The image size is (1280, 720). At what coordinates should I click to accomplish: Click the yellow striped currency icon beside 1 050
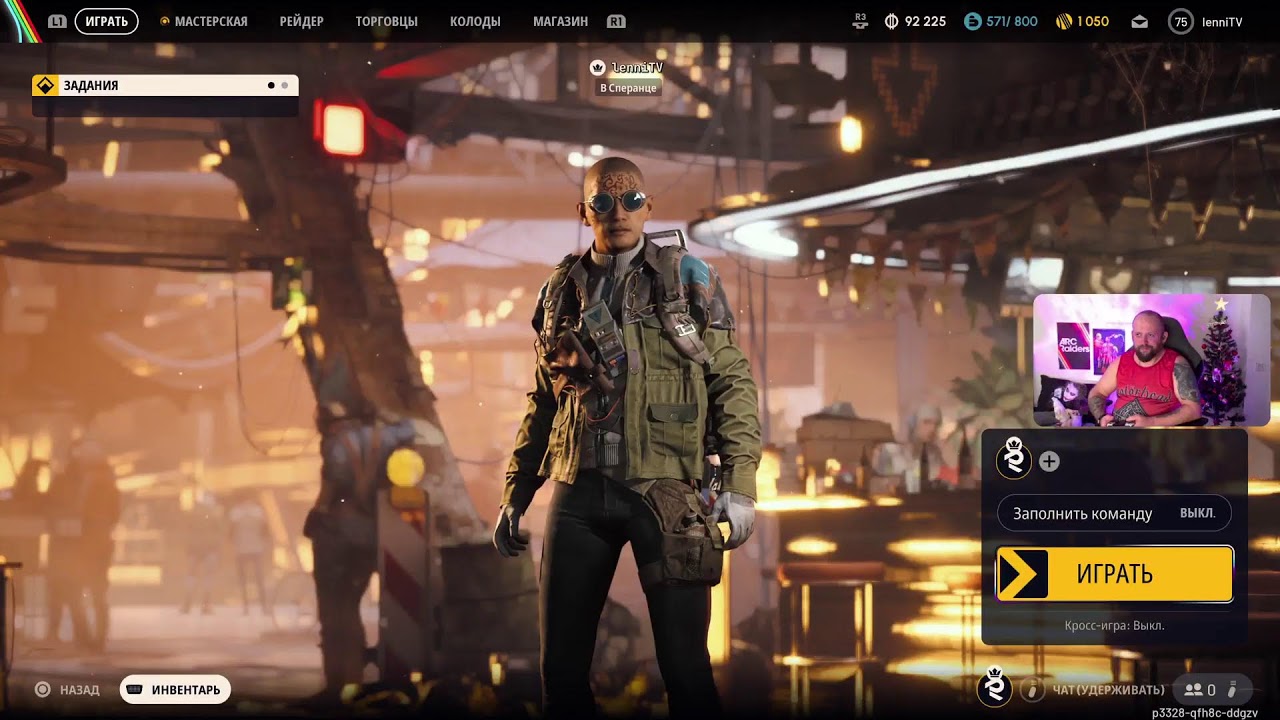[x=1064, y=21]
